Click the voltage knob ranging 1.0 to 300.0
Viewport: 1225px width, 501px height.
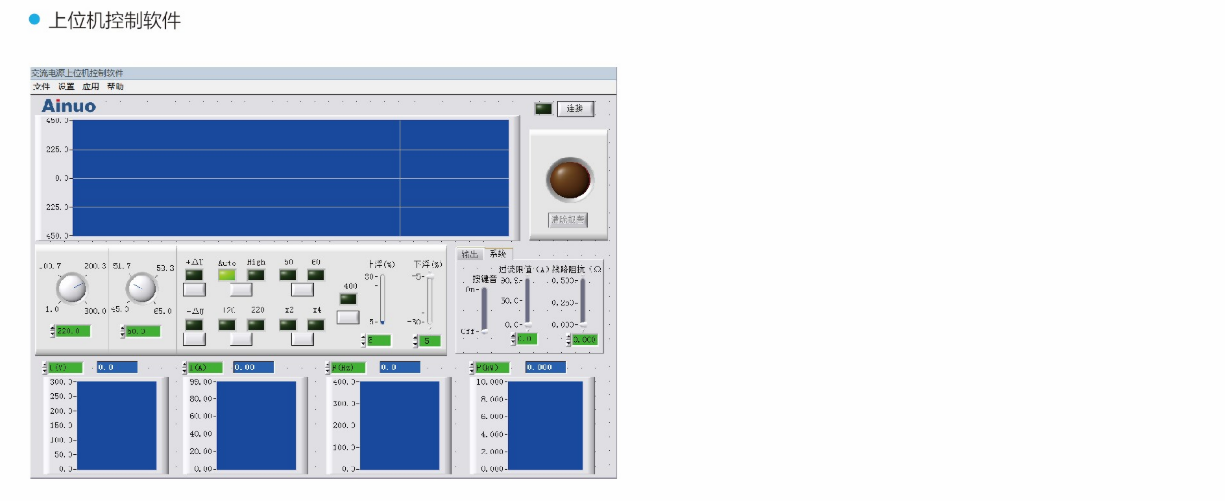[72, 288]
